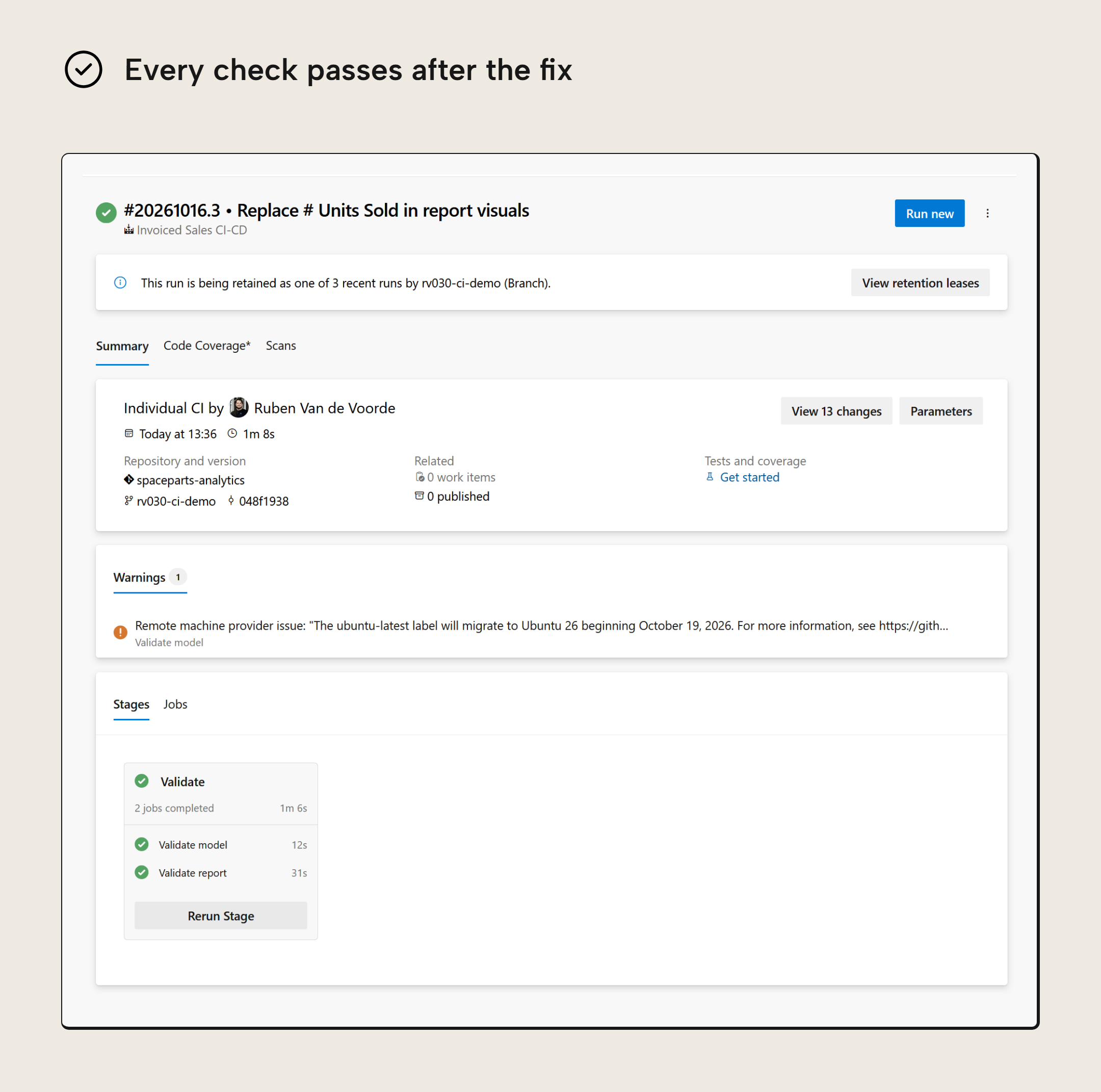Open commit 048f1938
1101x1092 pixels.
point(264,501)
